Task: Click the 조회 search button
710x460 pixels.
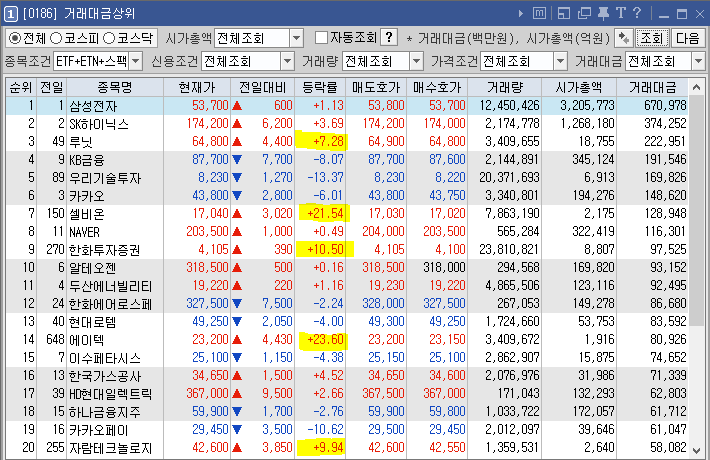Action: (651, 38)
